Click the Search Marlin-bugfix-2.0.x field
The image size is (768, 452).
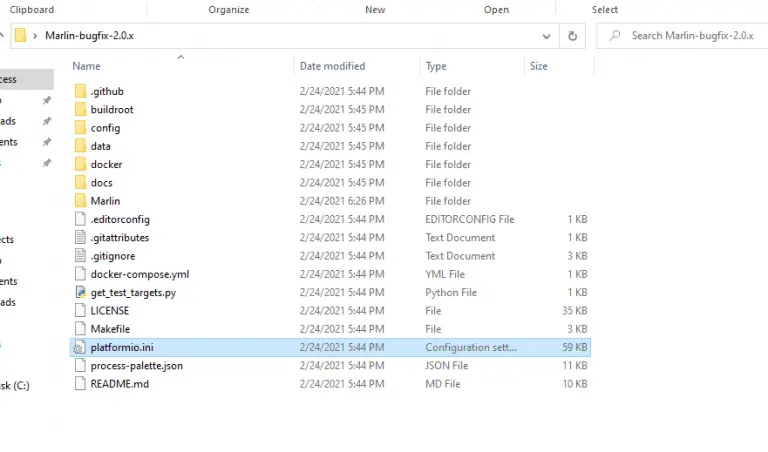[x=692, y=35]
